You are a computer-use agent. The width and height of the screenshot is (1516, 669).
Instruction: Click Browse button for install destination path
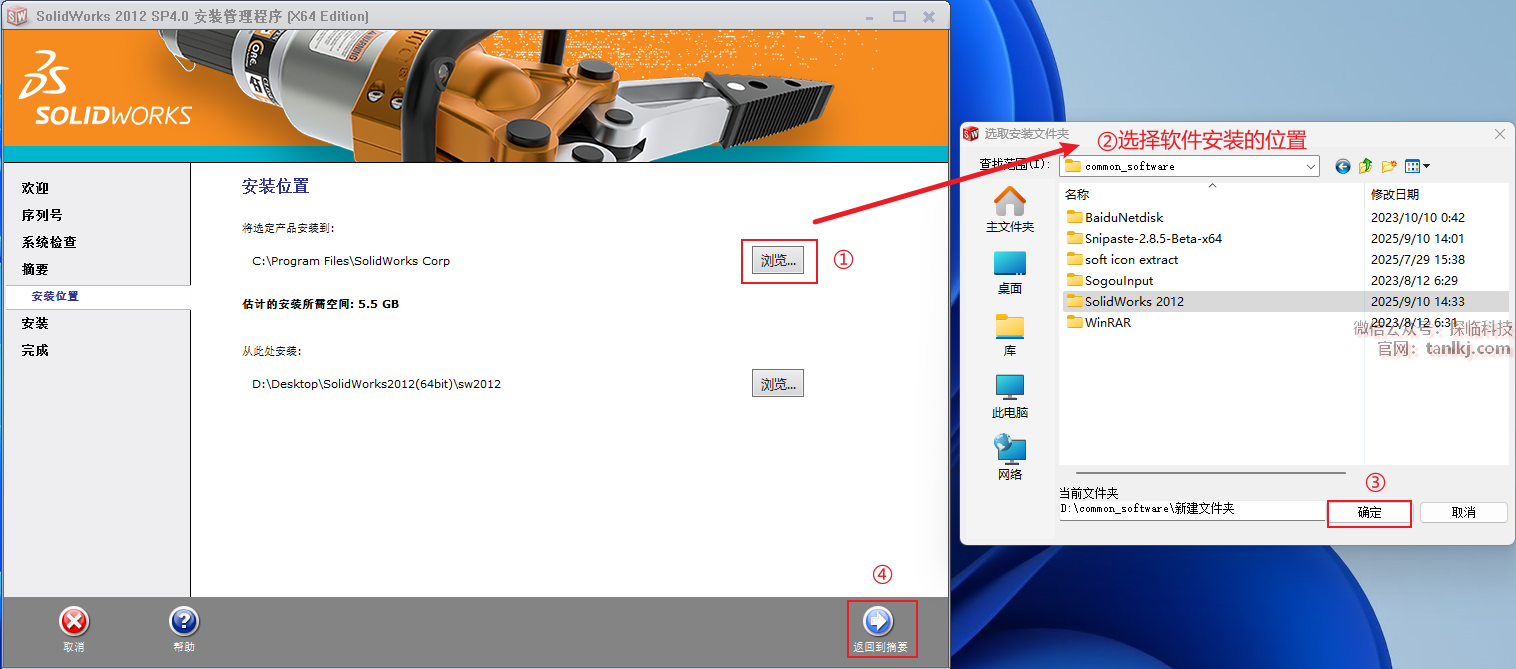[x=778, y=261]
